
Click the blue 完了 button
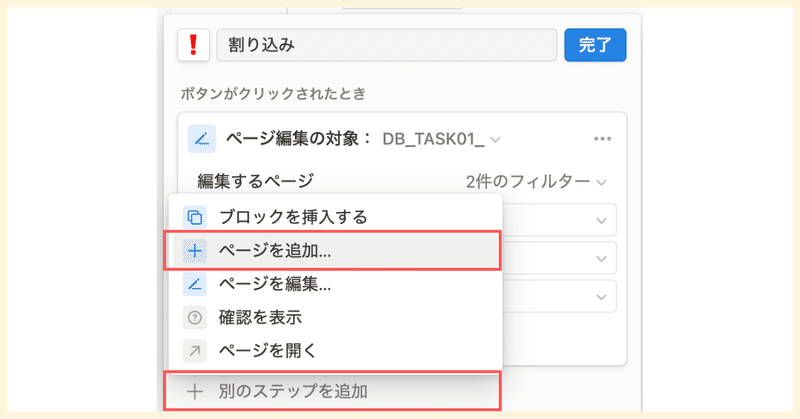pos(595,45)
